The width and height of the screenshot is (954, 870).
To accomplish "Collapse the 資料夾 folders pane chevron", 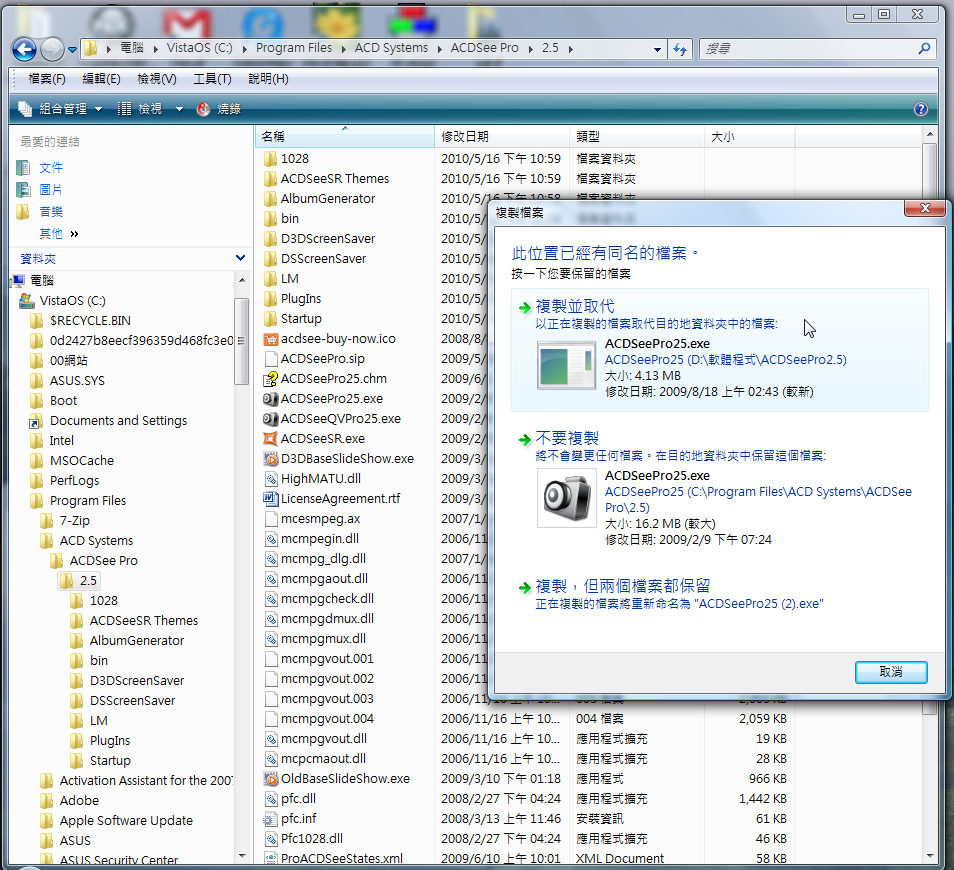I will (x=240, y=259).
